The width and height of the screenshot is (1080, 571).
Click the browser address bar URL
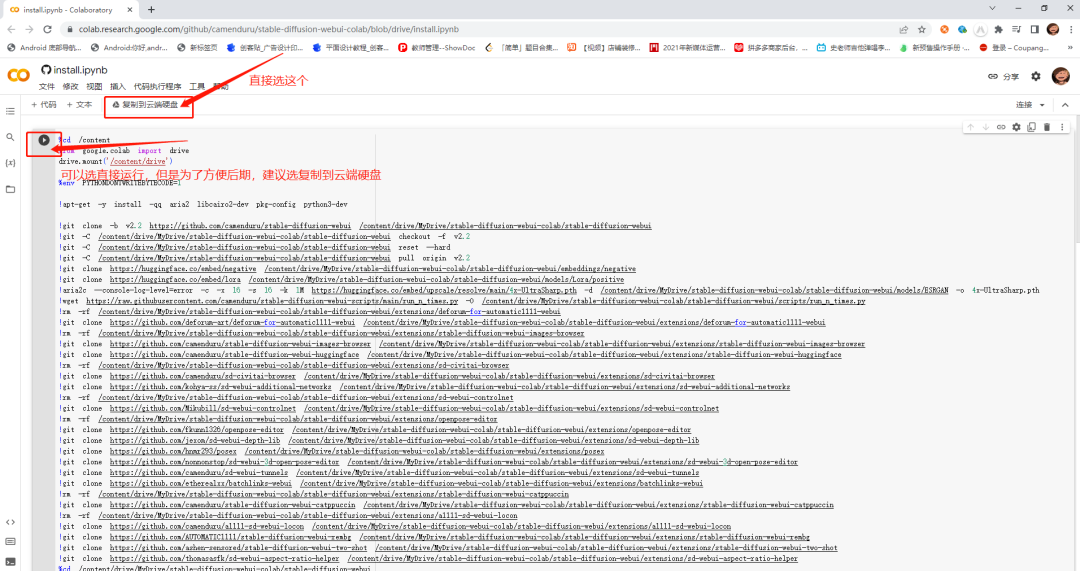pyautogui.click(x=269, y=29)
